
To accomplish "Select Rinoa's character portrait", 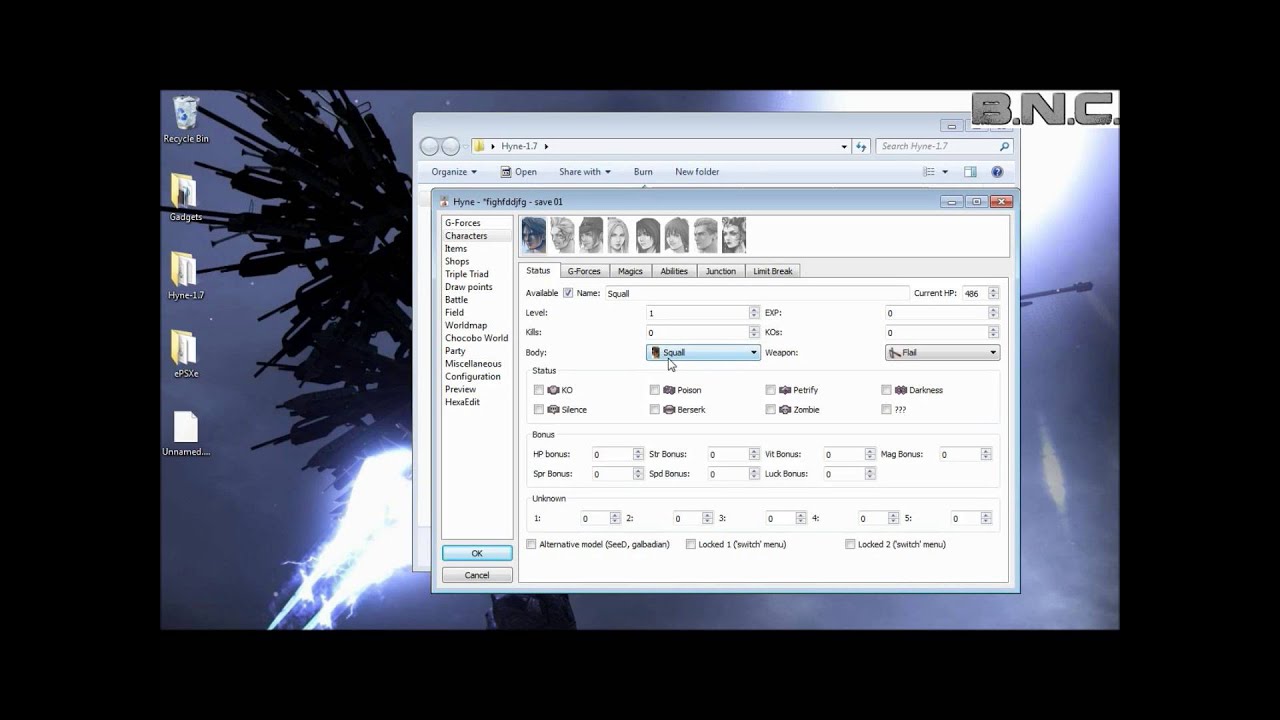I will [648, 236].
